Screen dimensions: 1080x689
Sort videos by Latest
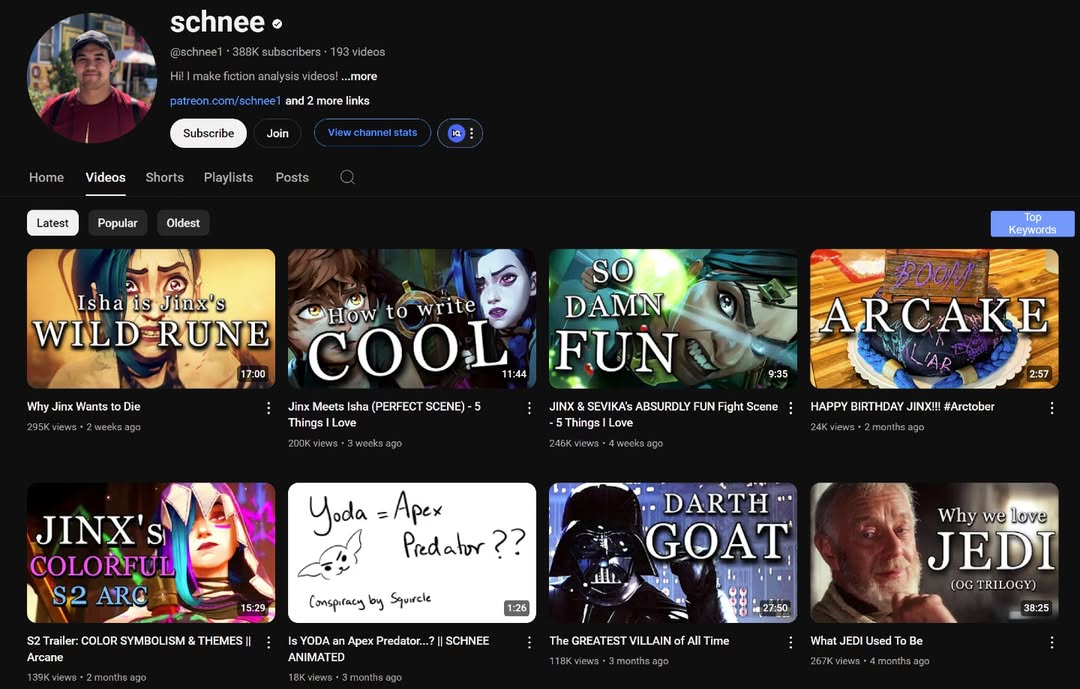52,223
